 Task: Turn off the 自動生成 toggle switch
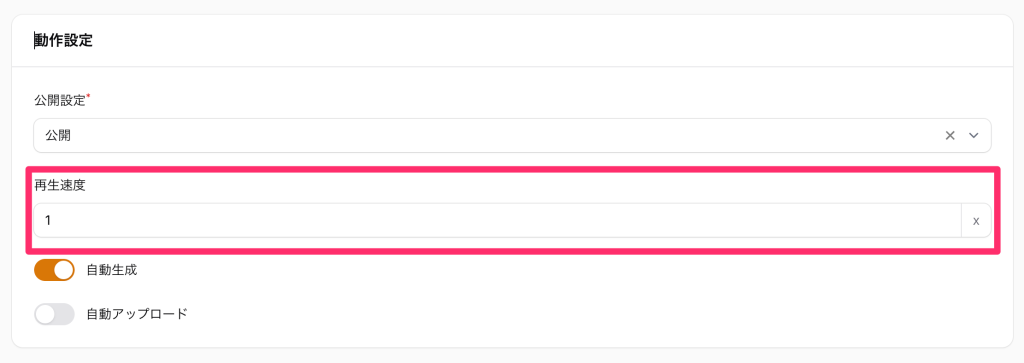click(x=54, y=270)
